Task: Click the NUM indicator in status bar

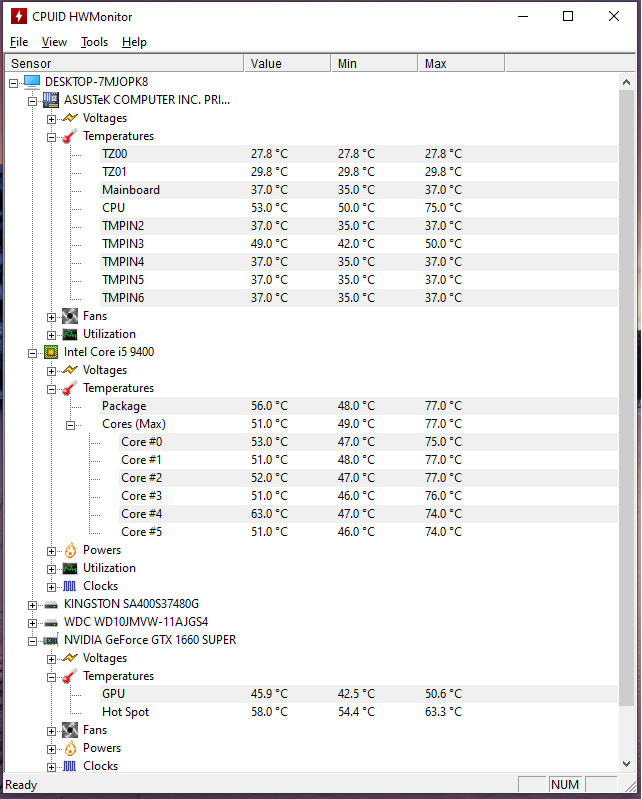Action: pyautogui.click(x=565, y=785)
